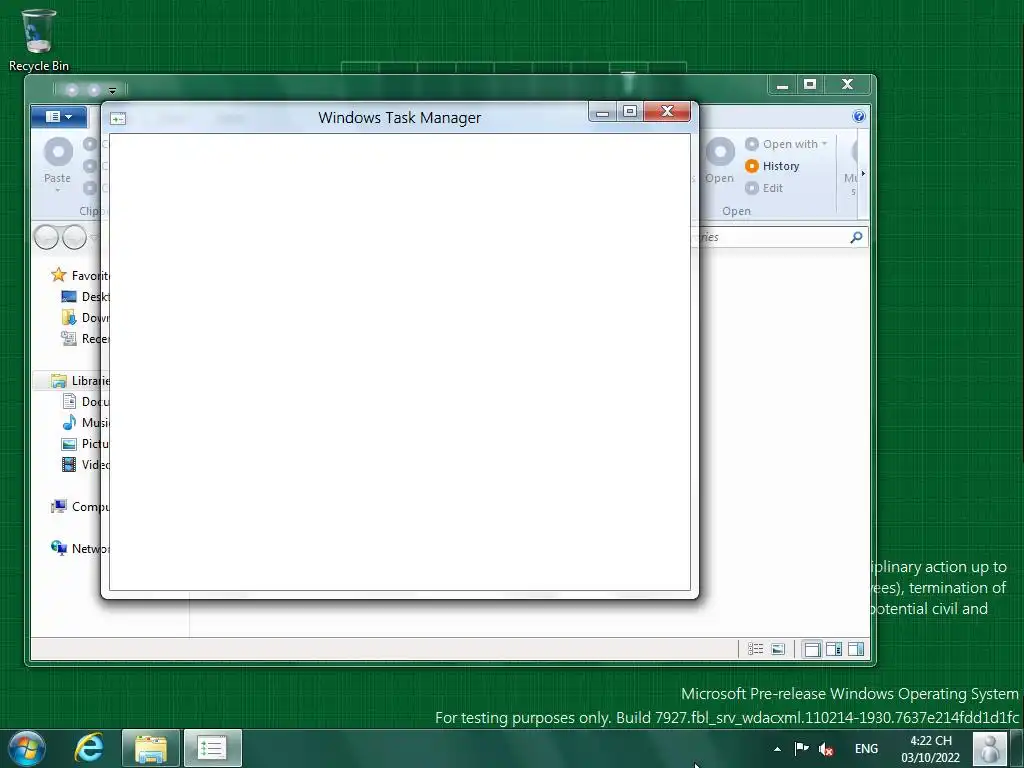Minimize the Windows Task Manager window
Viewport: 1024px width, 768px height.
[602, 112]
